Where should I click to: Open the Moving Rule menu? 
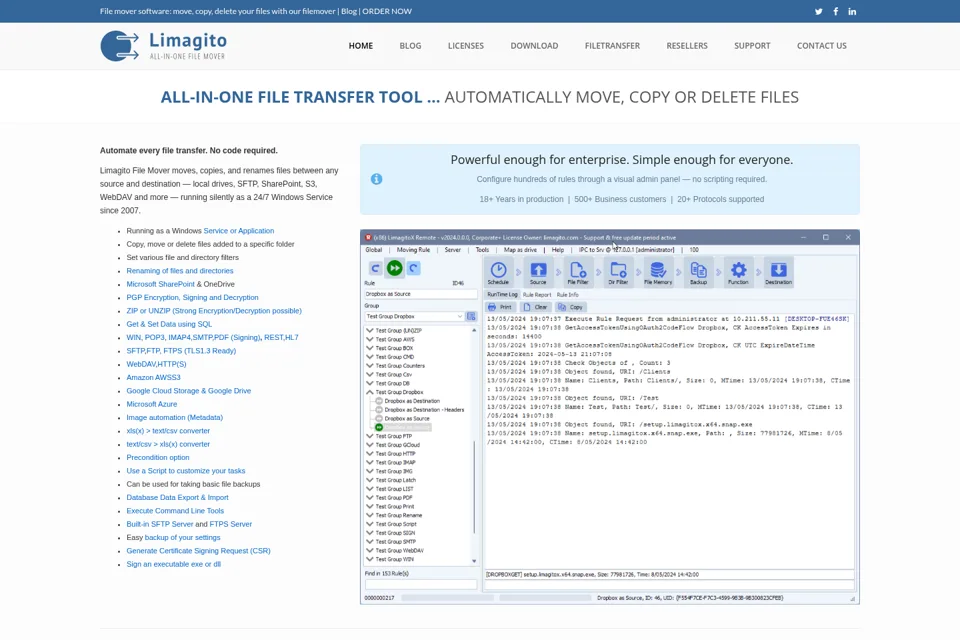(413, 250)
